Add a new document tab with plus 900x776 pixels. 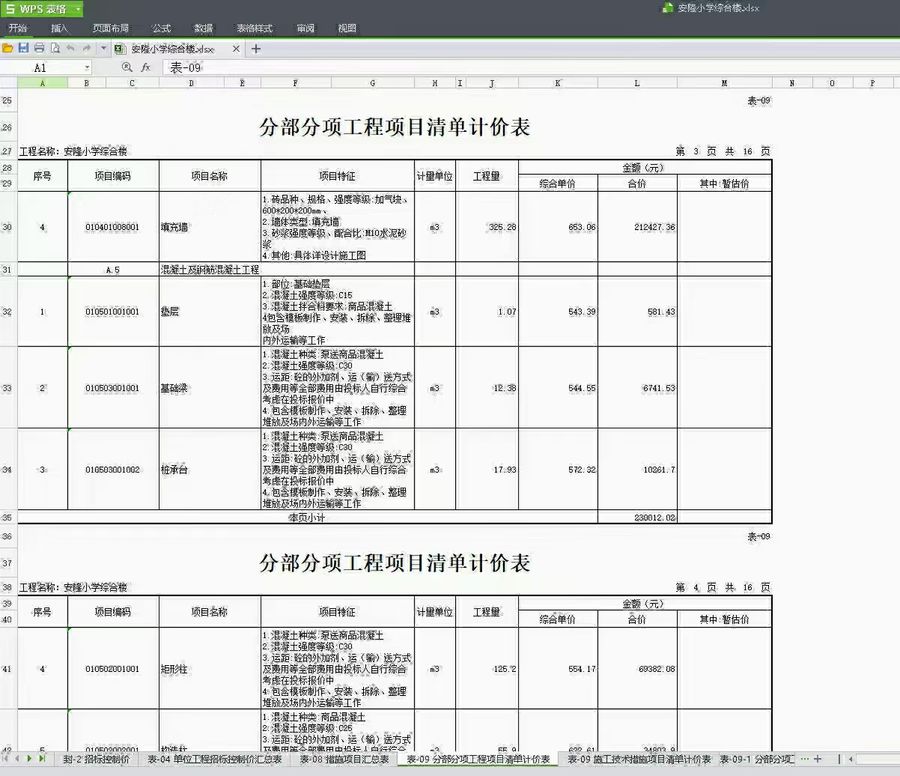coord(256,49)
